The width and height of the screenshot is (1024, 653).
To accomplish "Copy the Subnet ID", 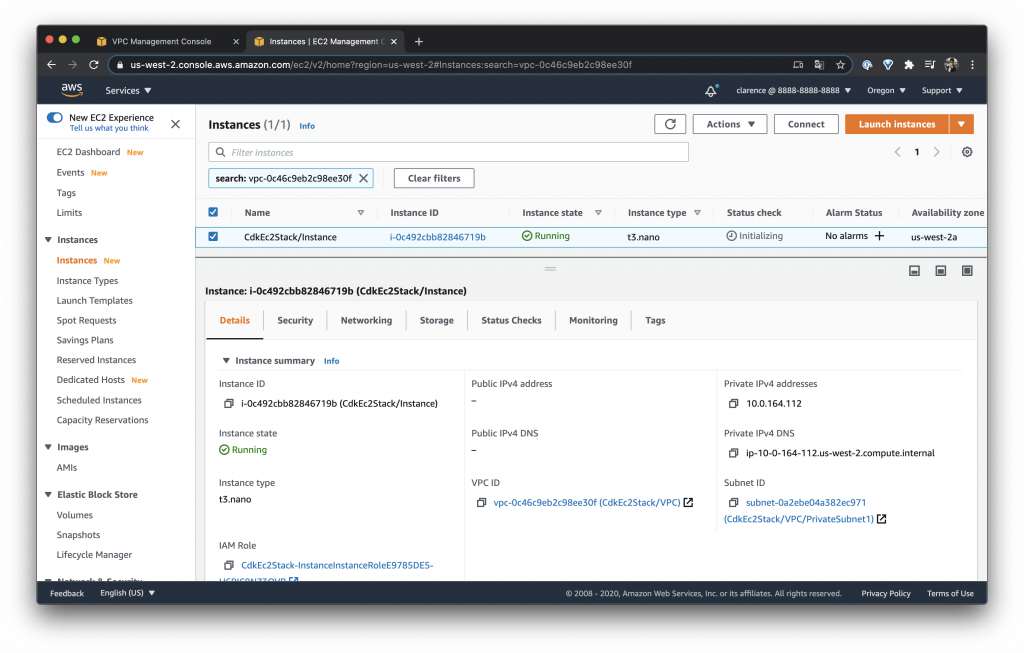I will 733,503.
